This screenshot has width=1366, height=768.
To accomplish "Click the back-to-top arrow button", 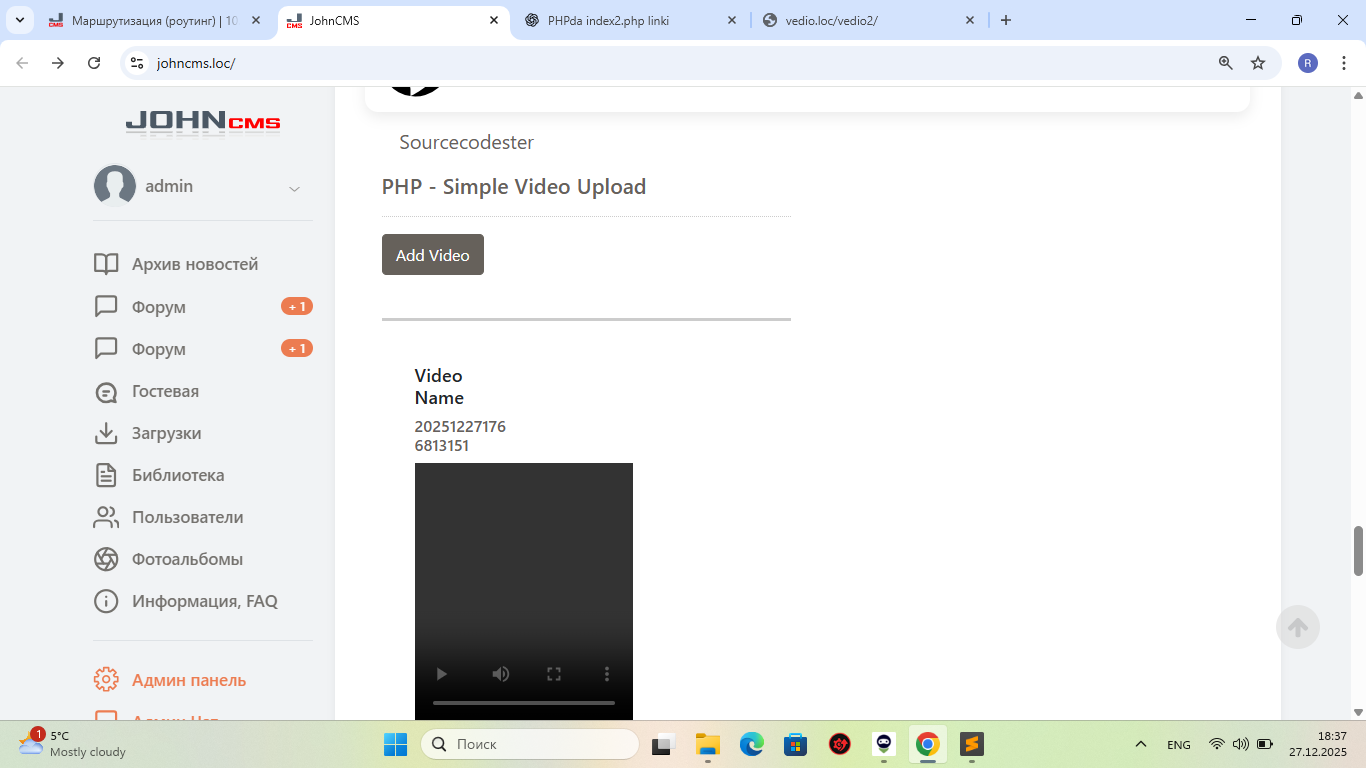I will coord(1298,627).
